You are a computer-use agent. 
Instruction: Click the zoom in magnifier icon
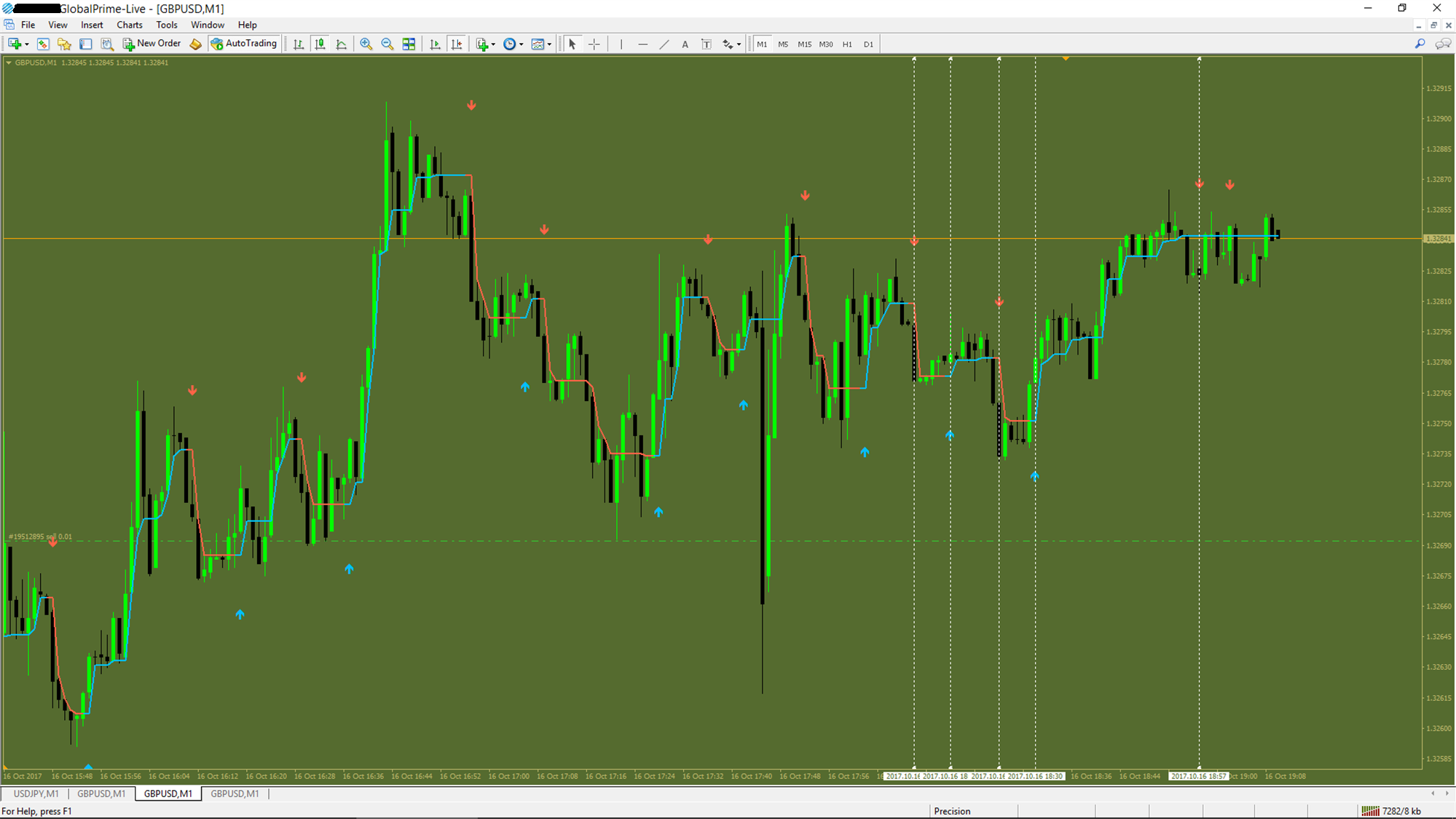click(366, 44)
